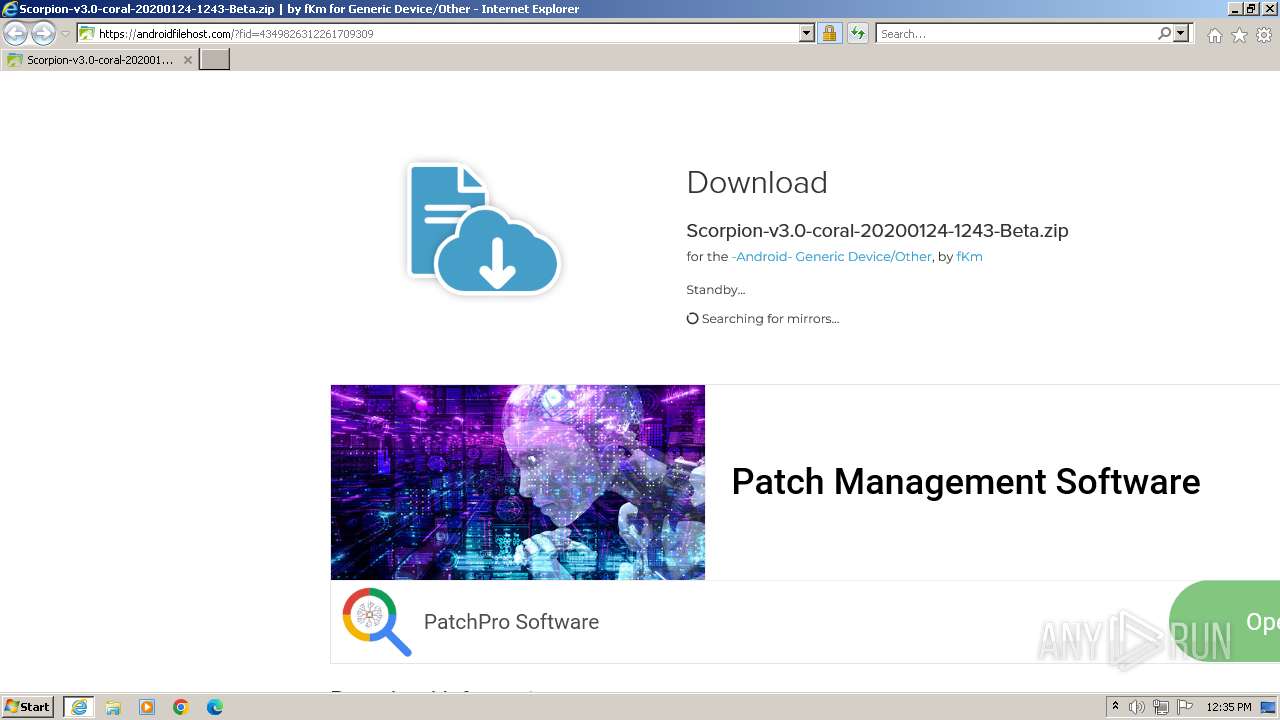The width and height of the screenshot is (1280, 720).
Task: Click the Standby... status text
Action: pos(716,290)
